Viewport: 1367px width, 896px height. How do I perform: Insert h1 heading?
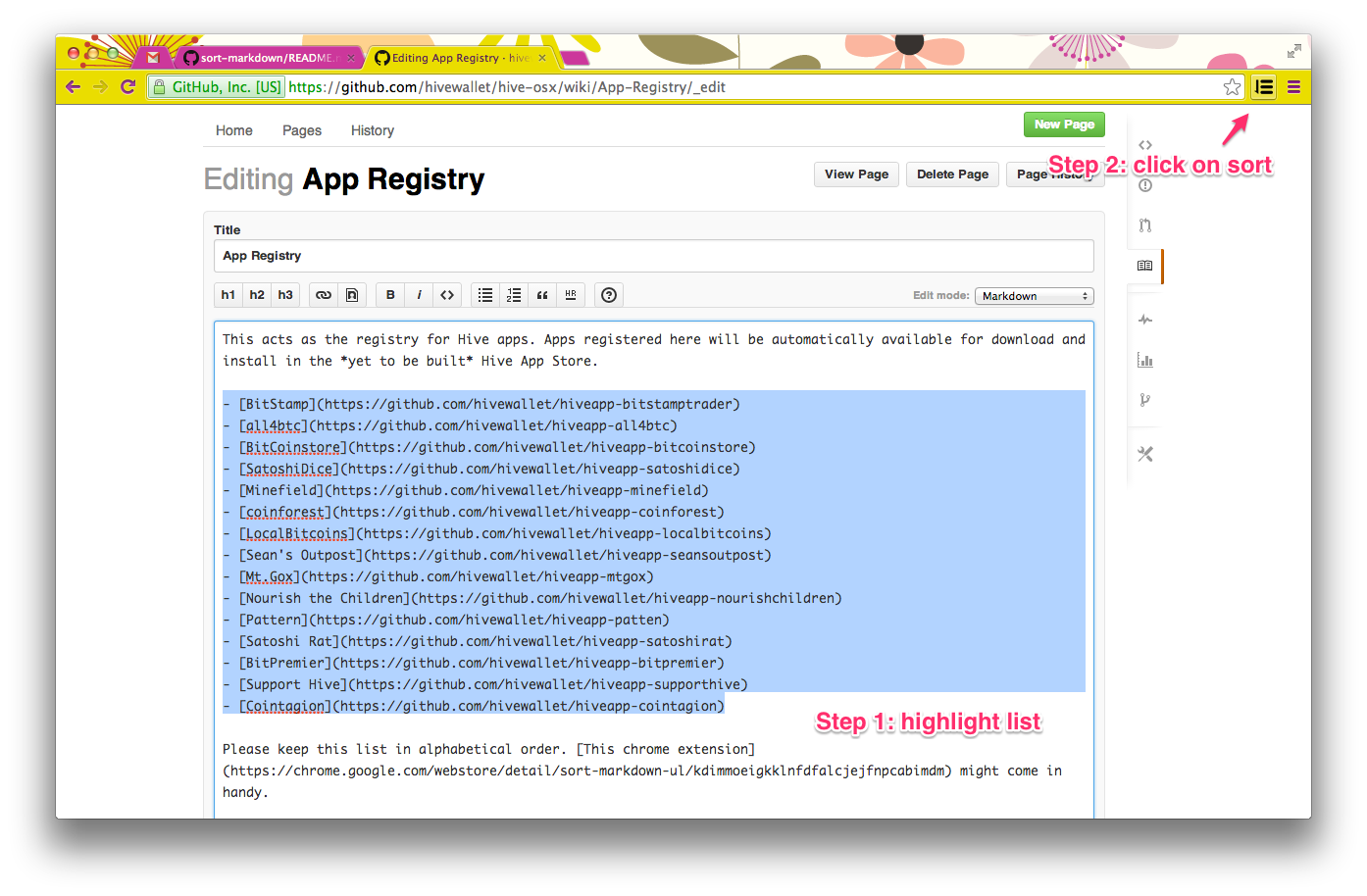pyautogui.click(x=228, y=295)
